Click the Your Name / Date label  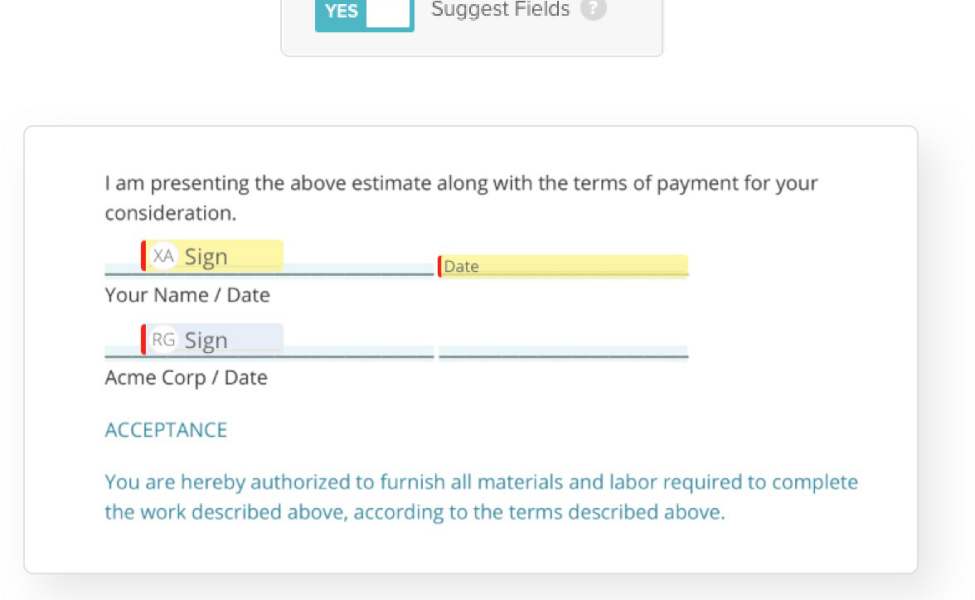point(187,295)
